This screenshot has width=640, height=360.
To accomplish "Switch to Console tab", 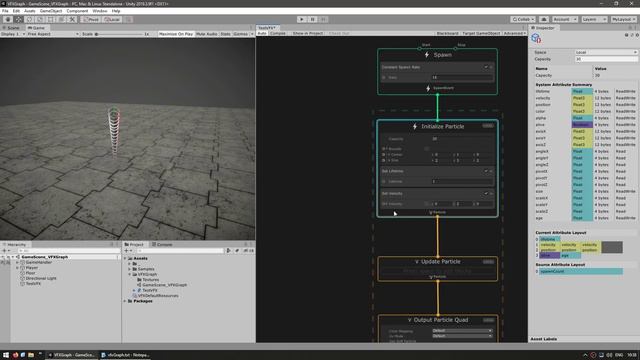I will pyautogui.click(x=162, y=244).
